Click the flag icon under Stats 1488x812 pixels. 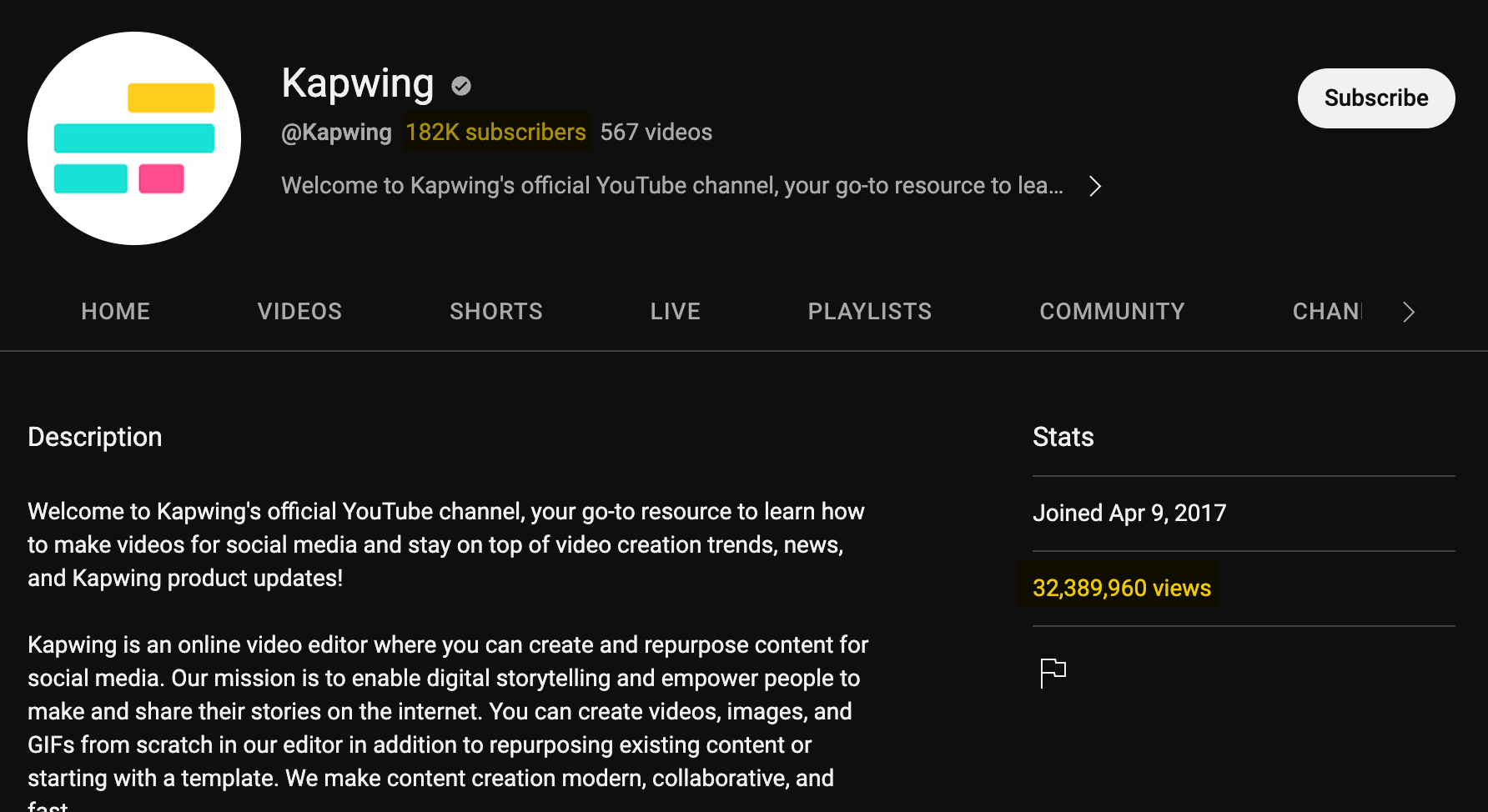click(1053, 672)
